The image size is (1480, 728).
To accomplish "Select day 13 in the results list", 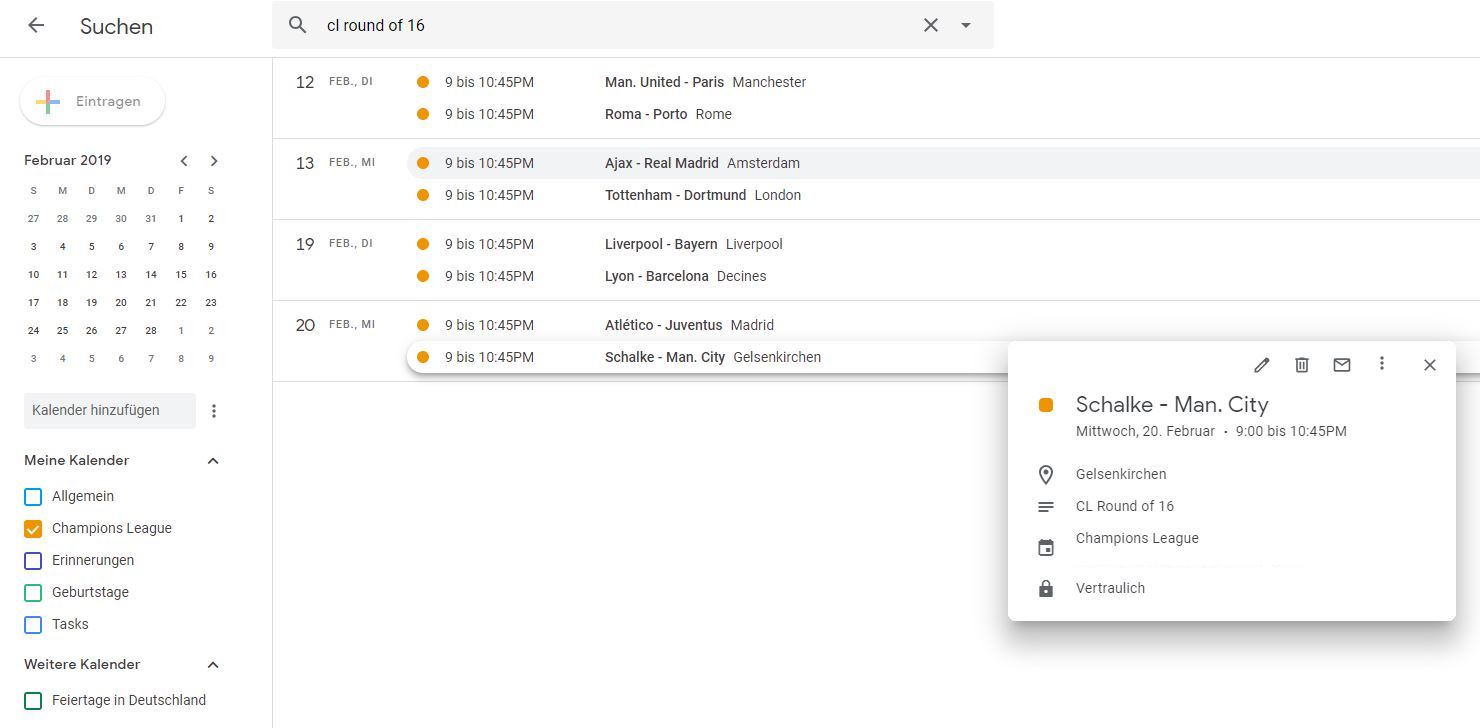I will click(x=305, y=163).
